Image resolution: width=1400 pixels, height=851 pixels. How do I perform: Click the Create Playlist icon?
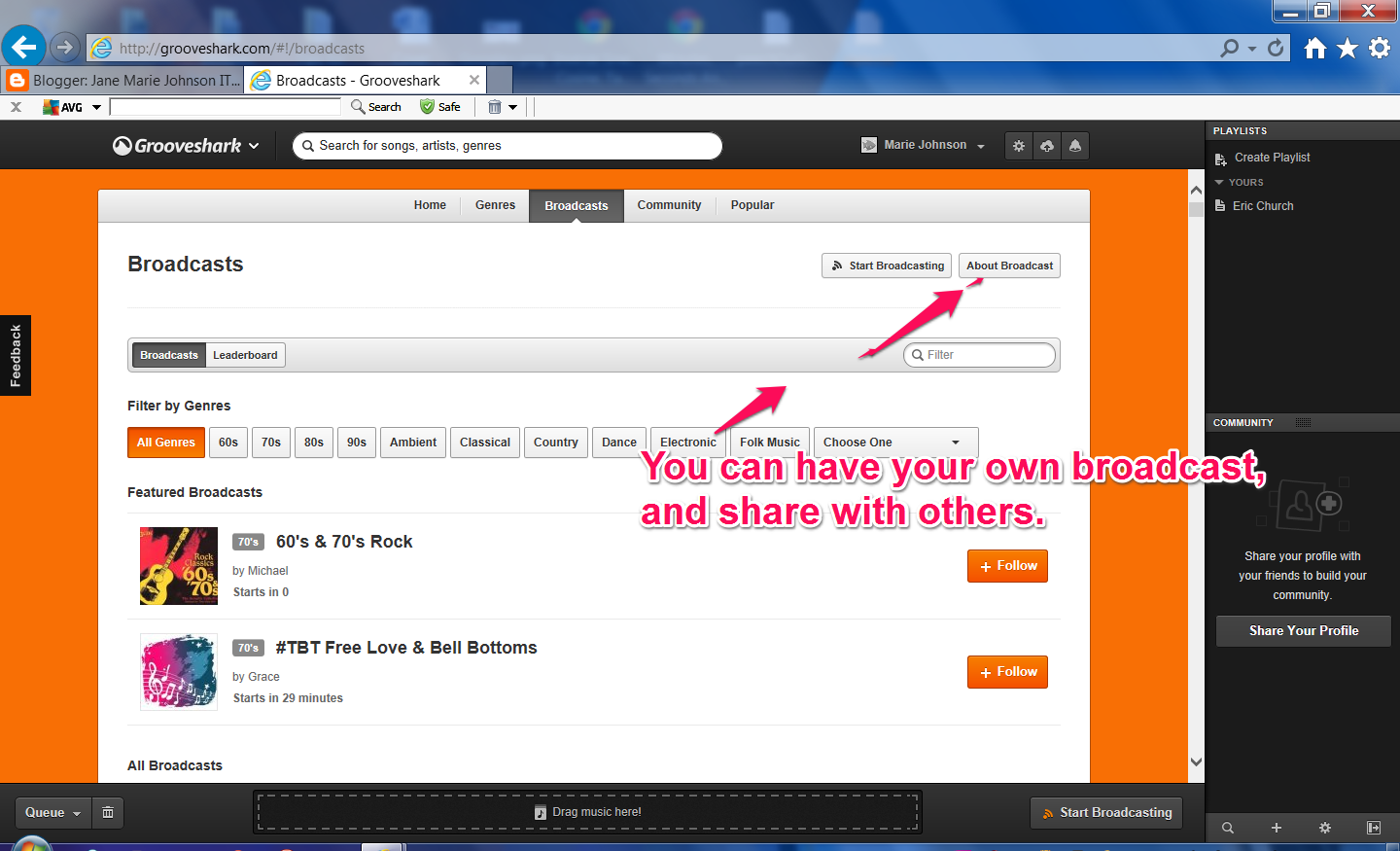pyautogui.click(x=1220, y=159)
